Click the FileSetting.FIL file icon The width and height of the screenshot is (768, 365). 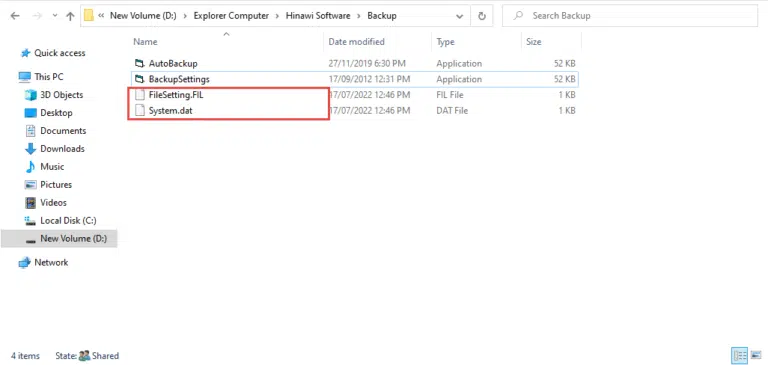(140, 95)
